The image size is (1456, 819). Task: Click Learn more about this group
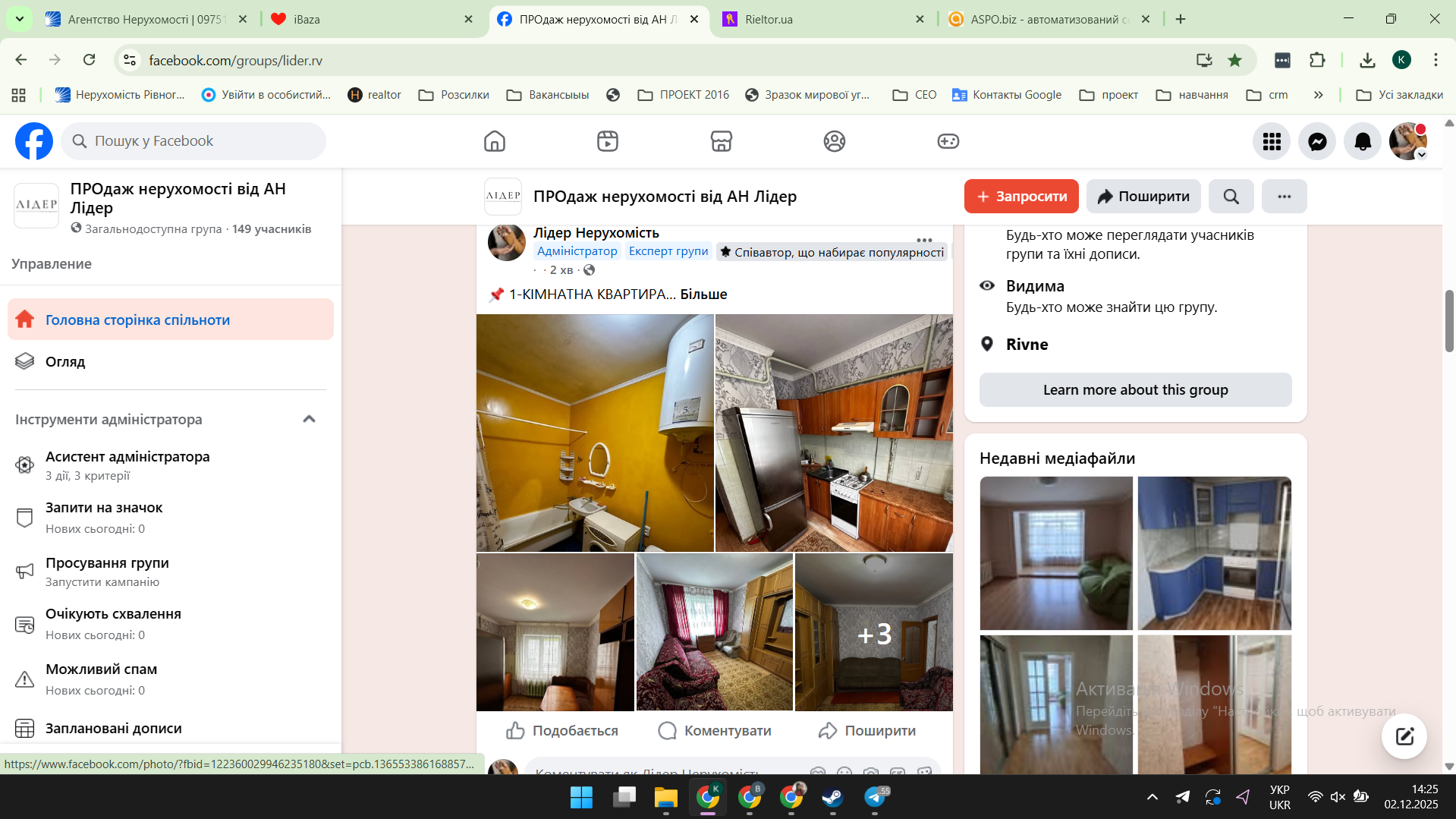click(x=1135, y=389)
